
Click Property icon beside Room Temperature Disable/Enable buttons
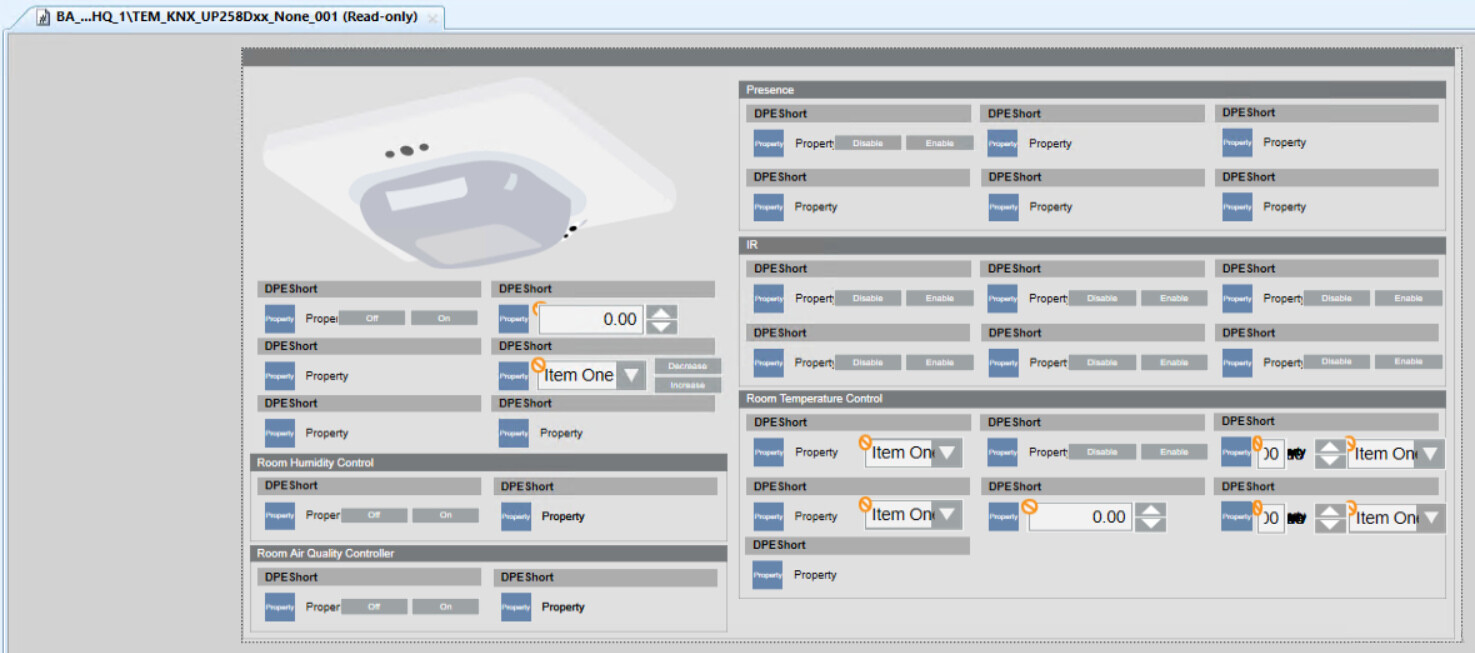[x=1002, y=452]
